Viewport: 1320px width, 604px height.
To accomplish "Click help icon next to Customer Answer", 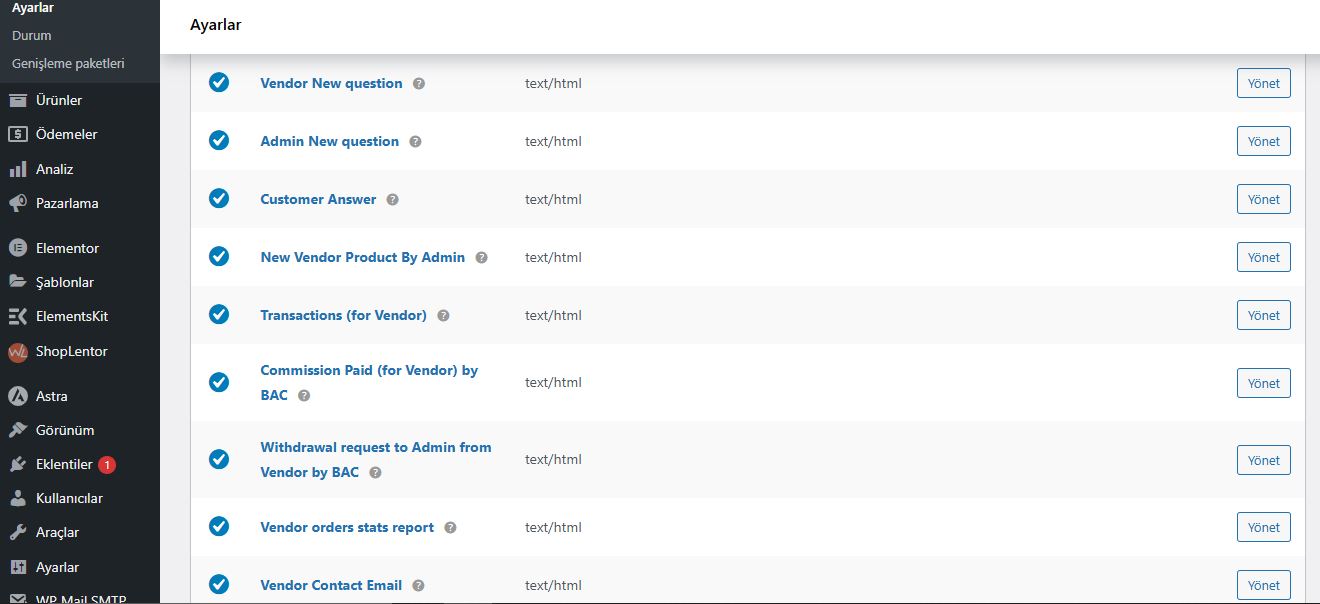I will (393, 200).
